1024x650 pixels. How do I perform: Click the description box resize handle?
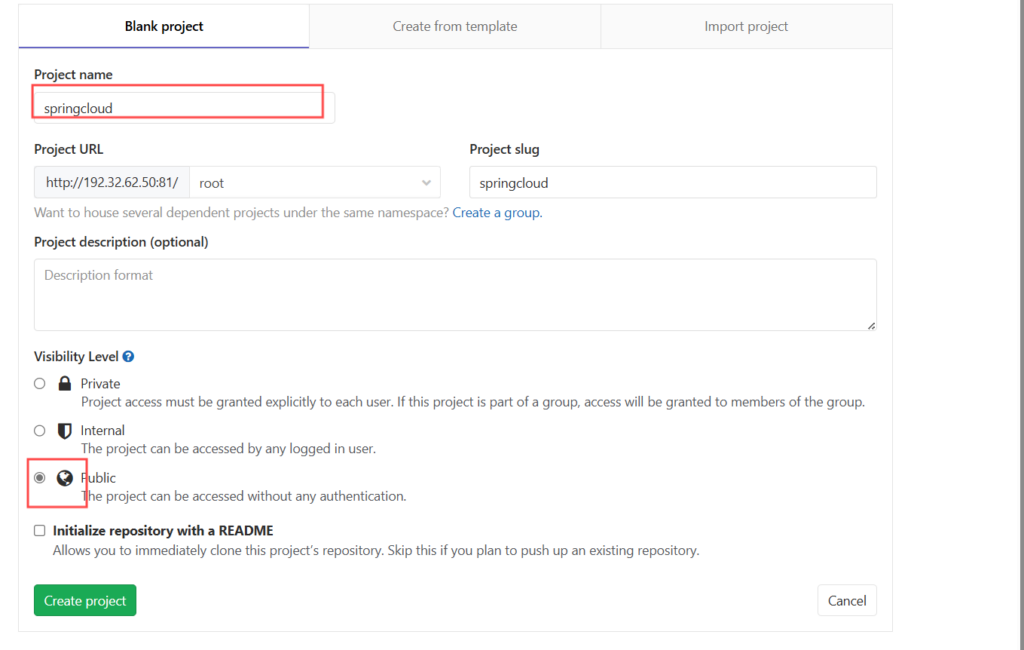[x=871, y=325]
